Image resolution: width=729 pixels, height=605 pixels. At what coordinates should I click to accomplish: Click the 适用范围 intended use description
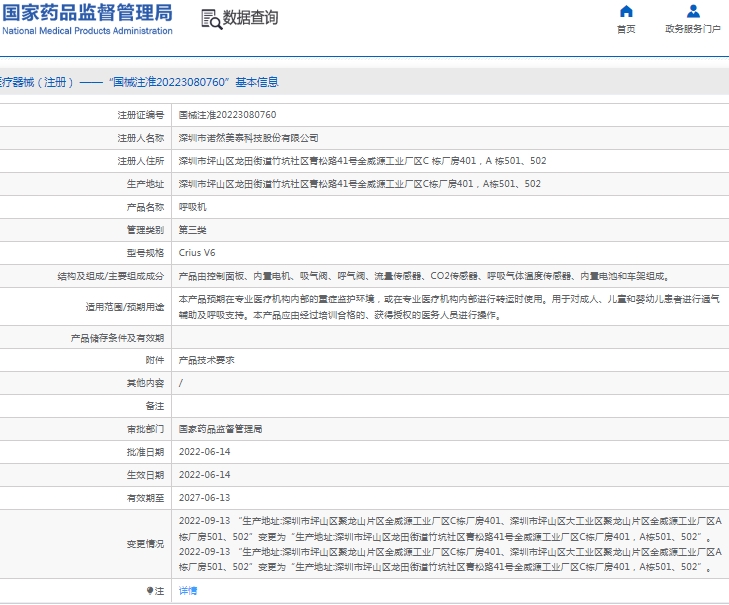coord(449,307)
